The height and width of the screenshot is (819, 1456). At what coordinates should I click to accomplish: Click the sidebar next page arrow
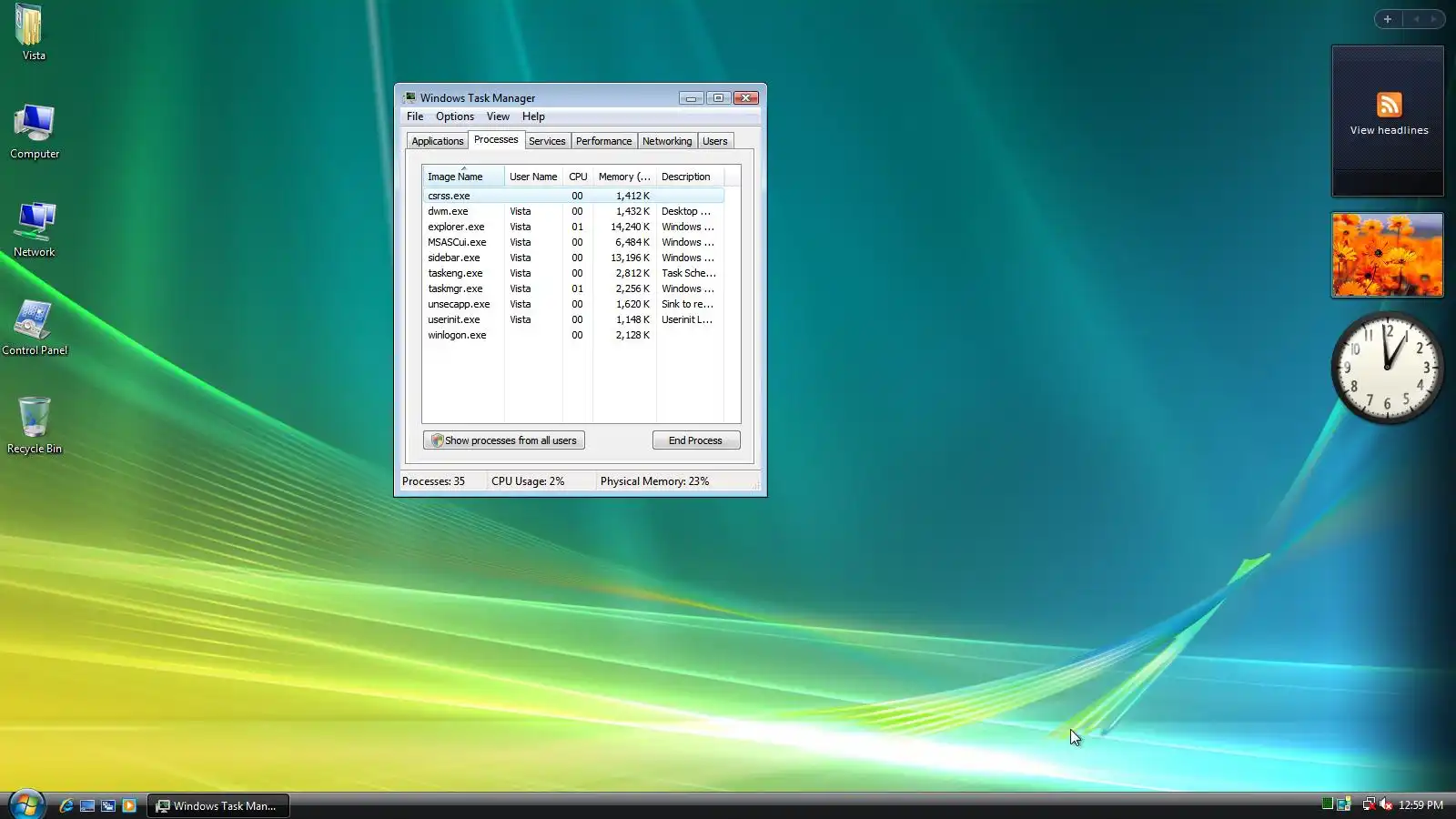(1433, 19)
